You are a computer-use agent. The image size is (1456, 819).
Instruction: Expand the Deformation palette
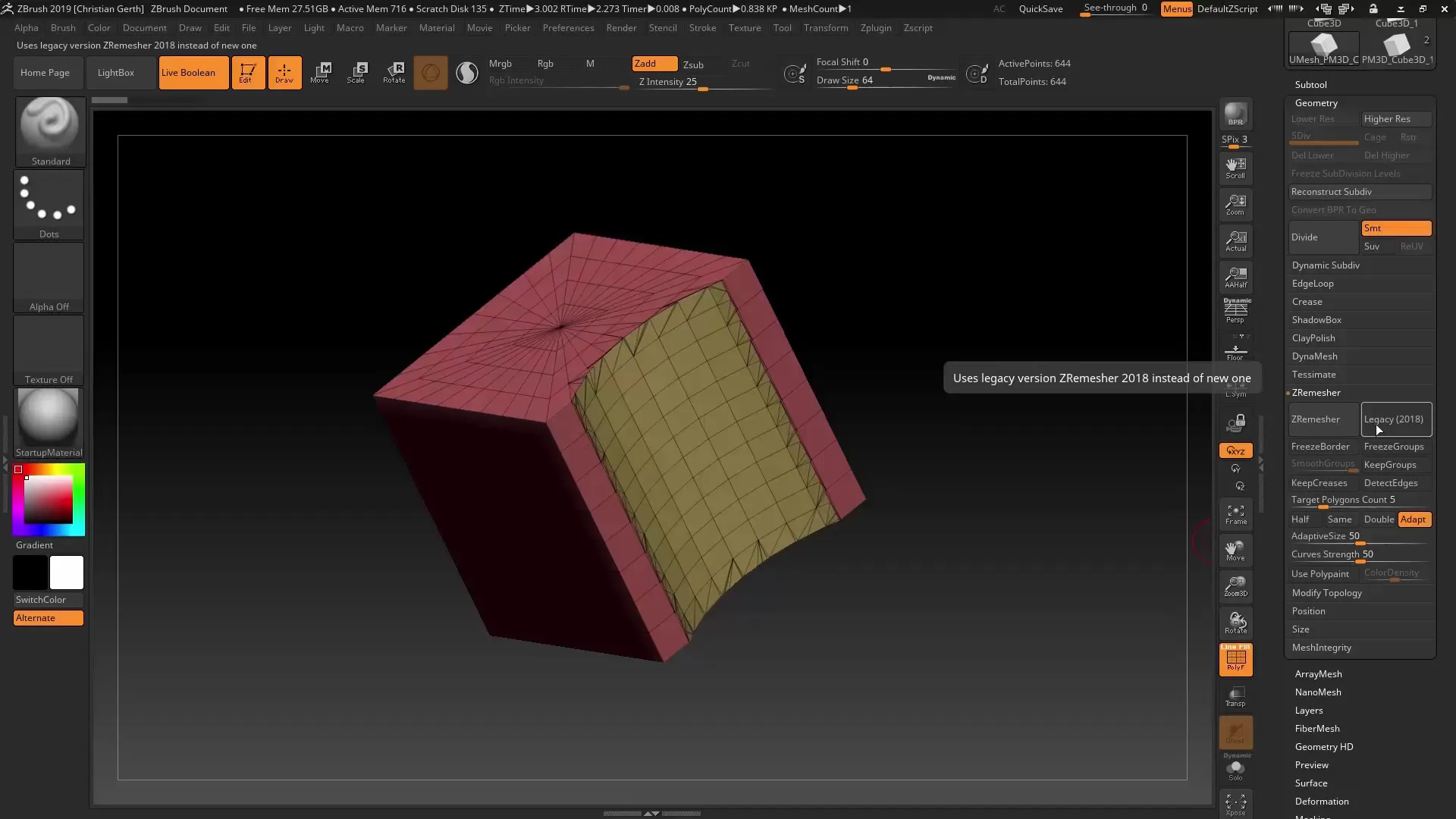pyautogui.click(x=1321, y=802)
